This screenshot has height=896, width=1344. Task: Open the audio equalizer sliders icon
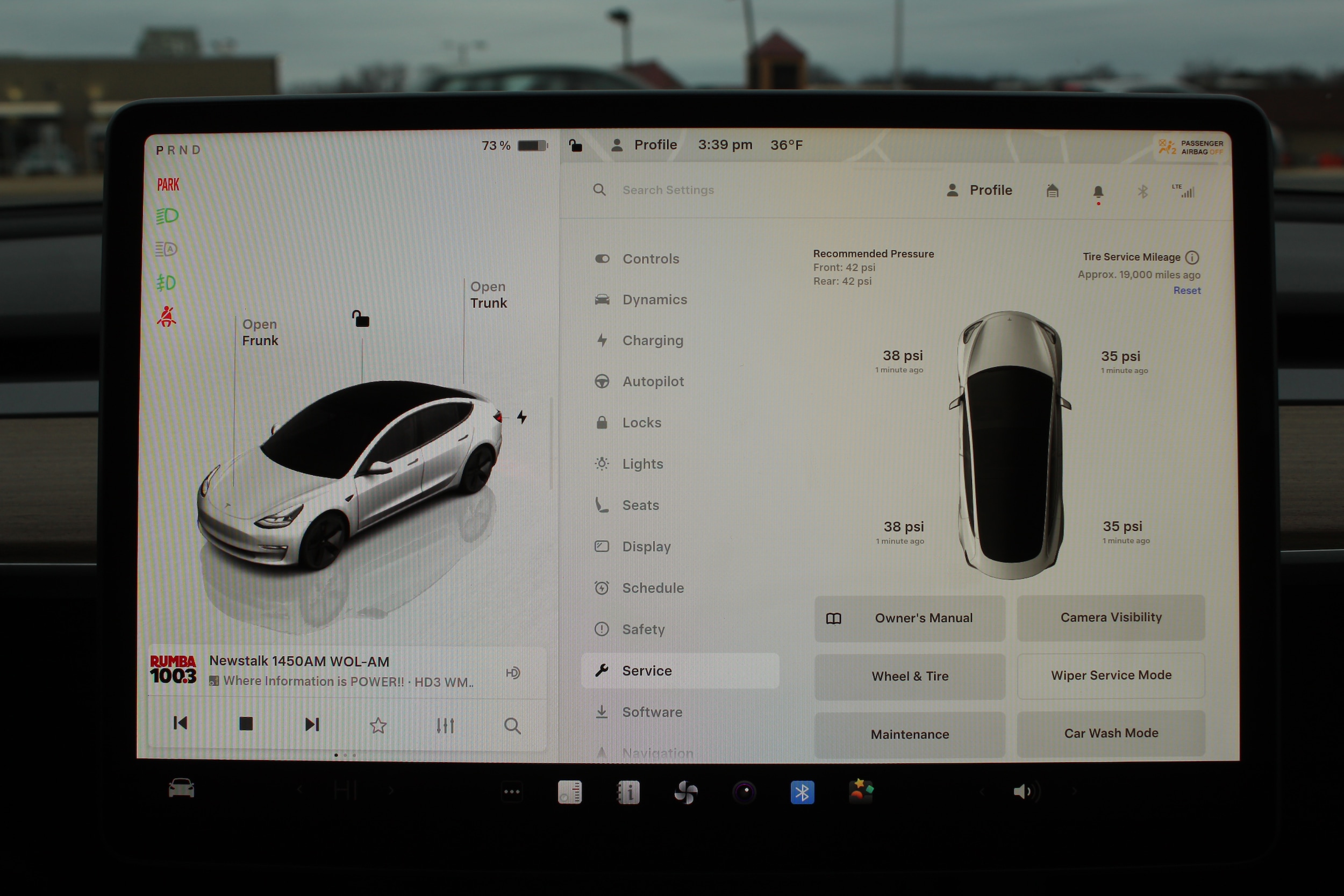(x=445, y=726)
